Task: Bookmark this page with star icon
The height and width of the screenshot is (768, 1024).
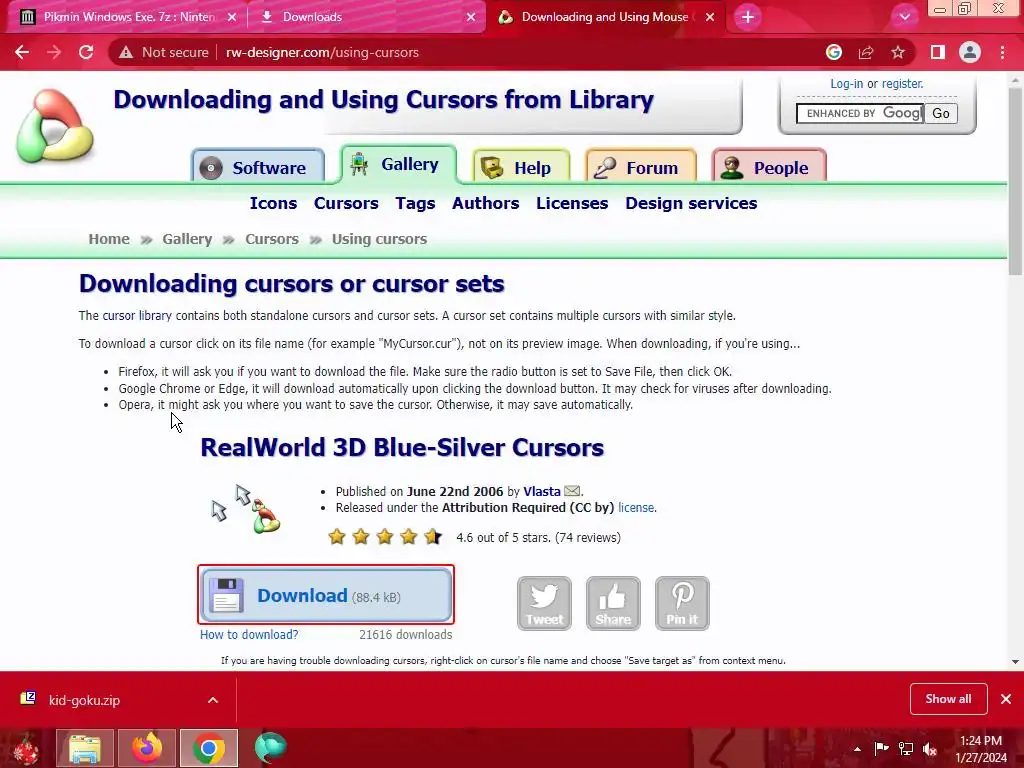Action: pyautogui.click(x=898, y=52)
